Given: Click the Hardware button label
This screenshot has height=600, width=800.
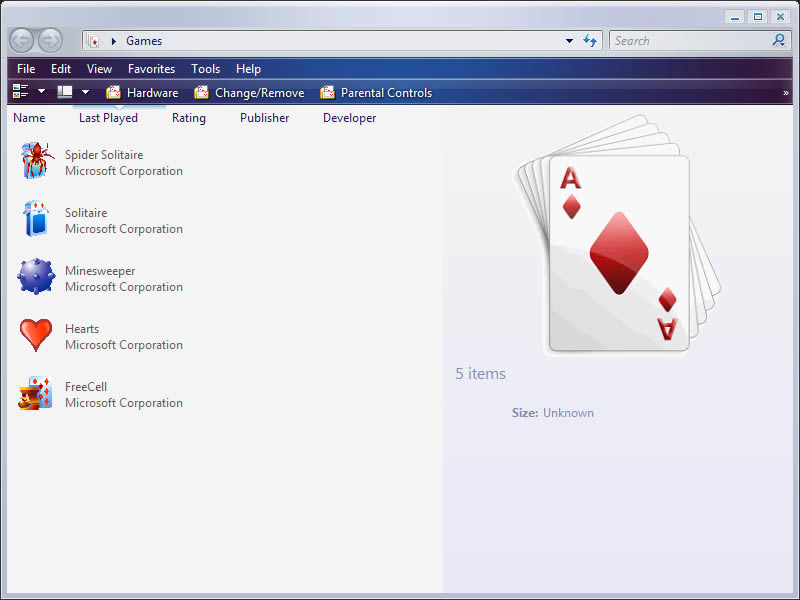Looking at the screenshot, I should tap(153, 93).
